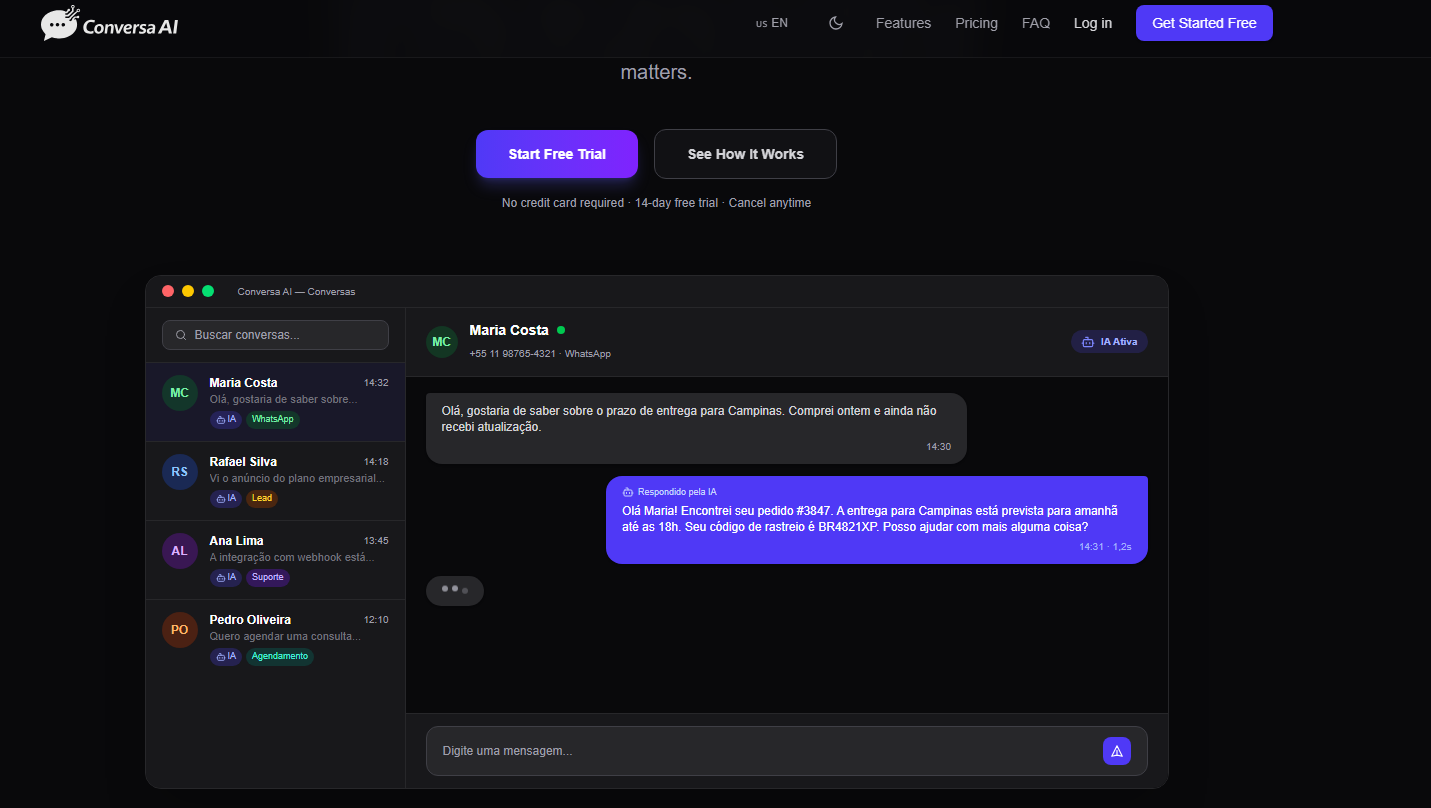Click the Buscar conversas search field
This screenshot has width=1431, height=808.
click(x=285, y=335)
